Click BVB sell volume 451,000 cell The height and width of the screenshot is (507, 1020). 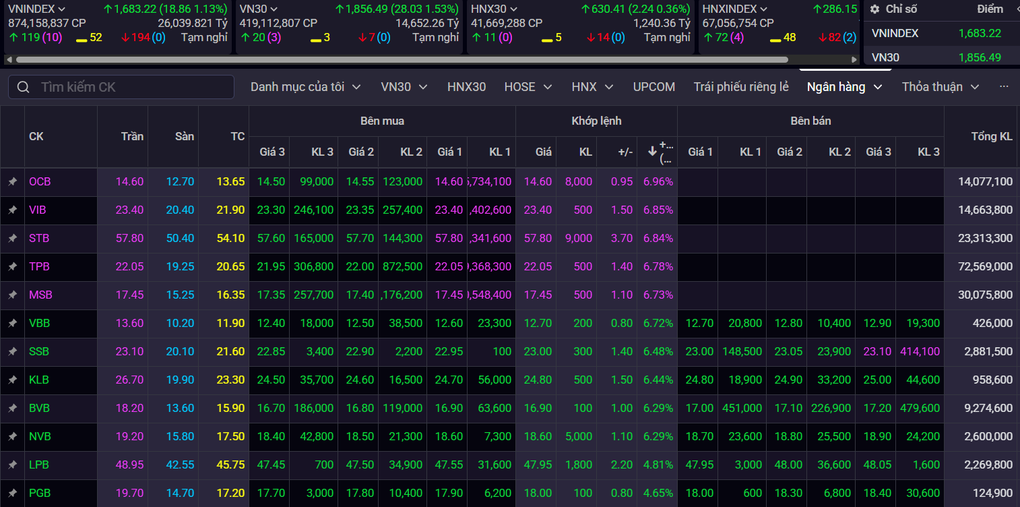pyautogui.click(x=742, y=408)
